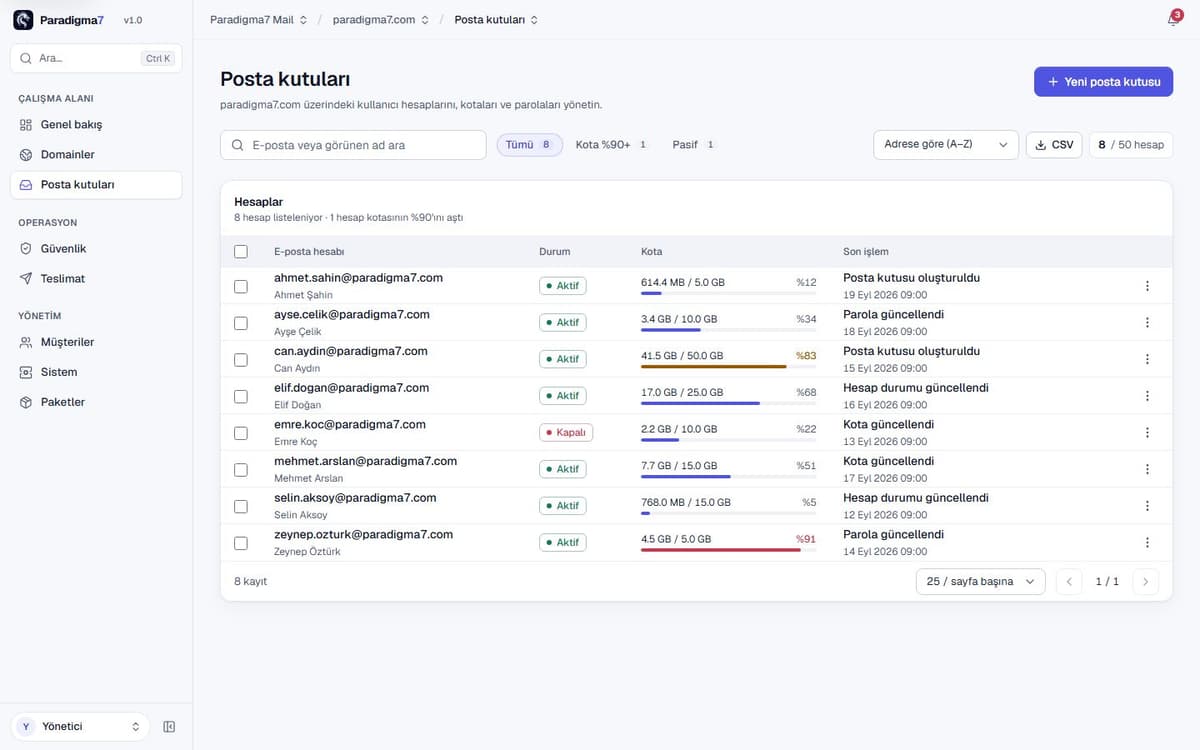Image resolution: width=1200 pixels, height=750 pixels.
Task: Filter by Pasif tab
Action: pyautogui.click(x=694, y=145)
